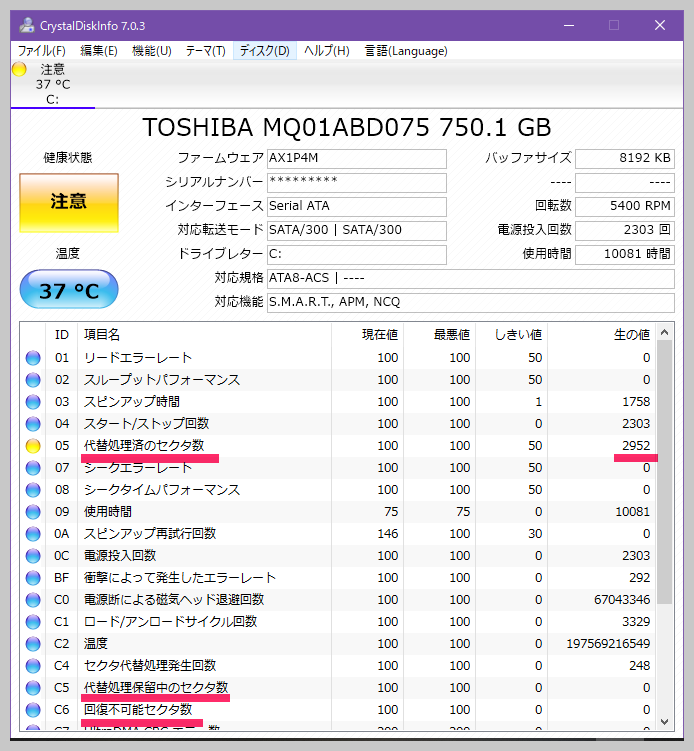Click the blue status icon for row 08
The height and width of the screenshot is (751, 694).
tap(33, 490)
